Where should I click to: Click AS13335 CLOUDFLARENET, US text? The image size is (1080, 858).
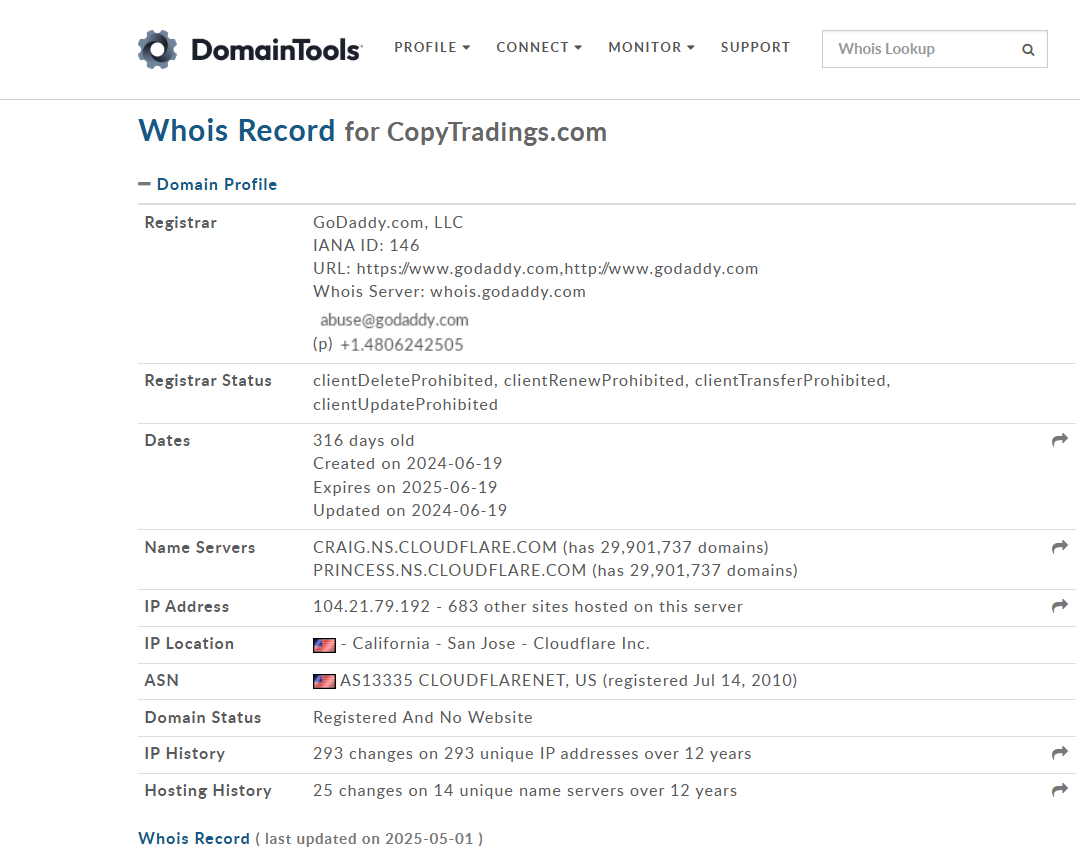(468, 680)
